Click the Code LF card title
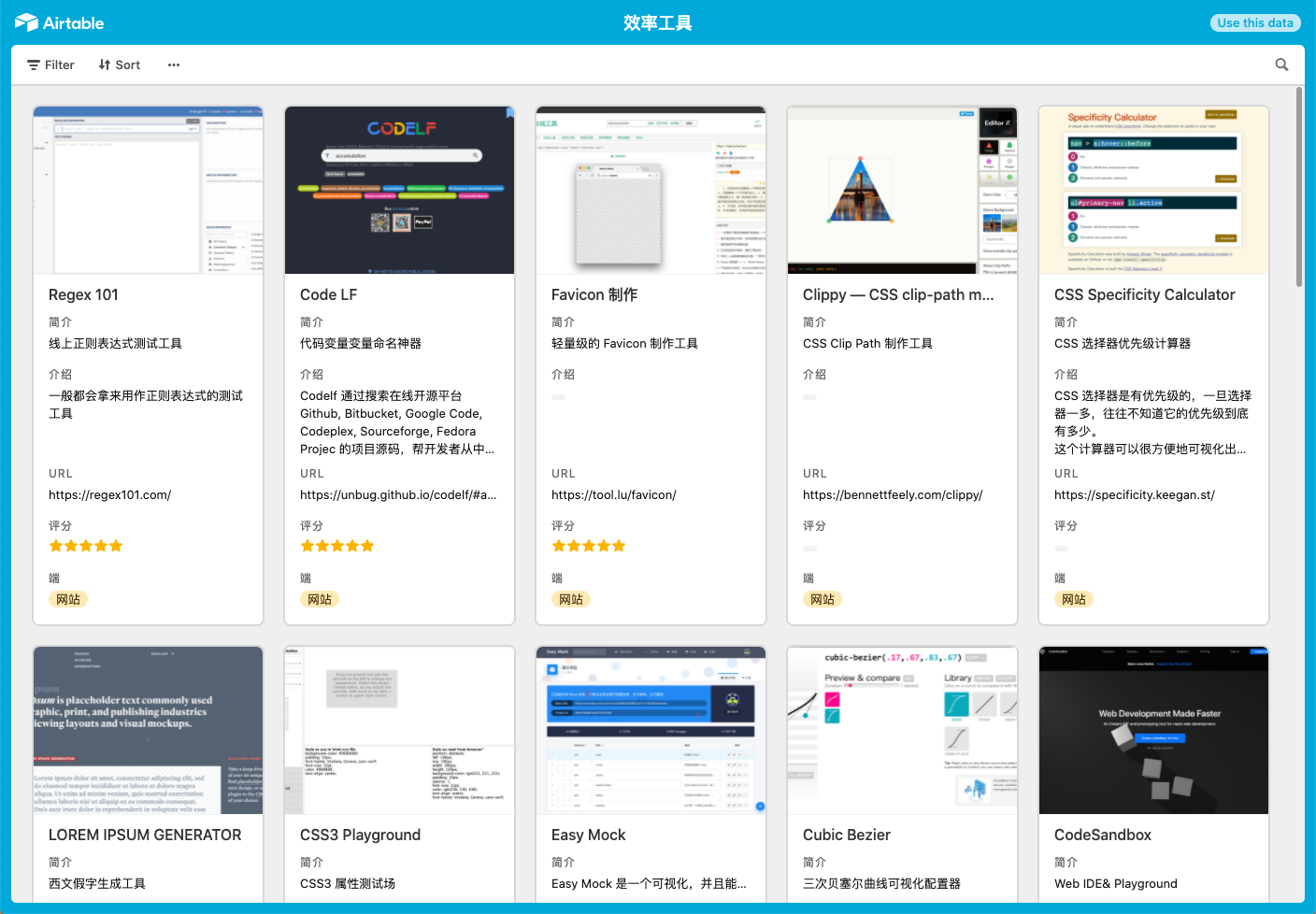The width and height of the screenshot is (1316, 914). click(328, 294)
